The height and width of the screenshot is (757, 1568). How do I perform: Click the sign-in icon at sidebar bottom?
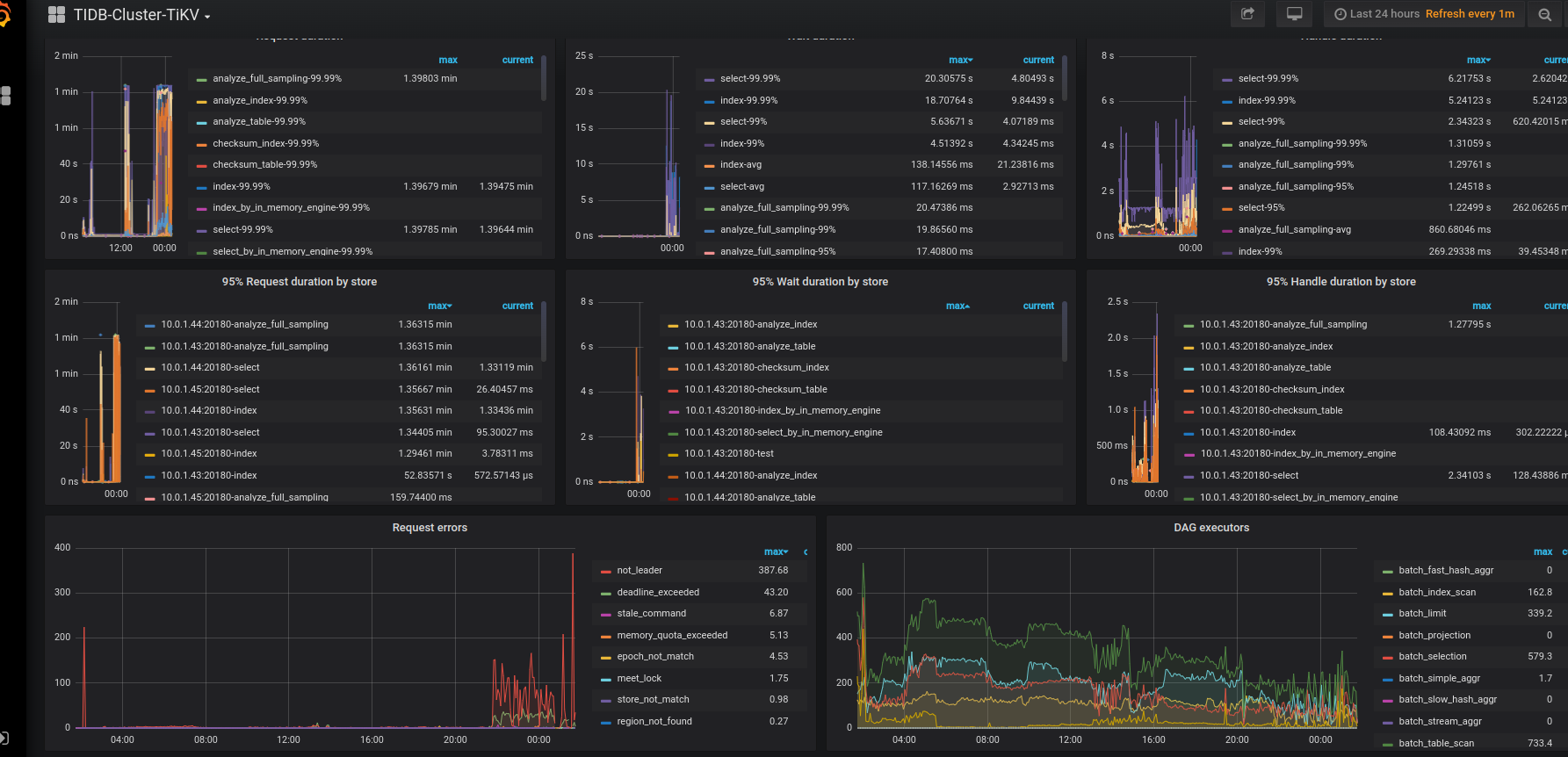click(x=4, y=738)
